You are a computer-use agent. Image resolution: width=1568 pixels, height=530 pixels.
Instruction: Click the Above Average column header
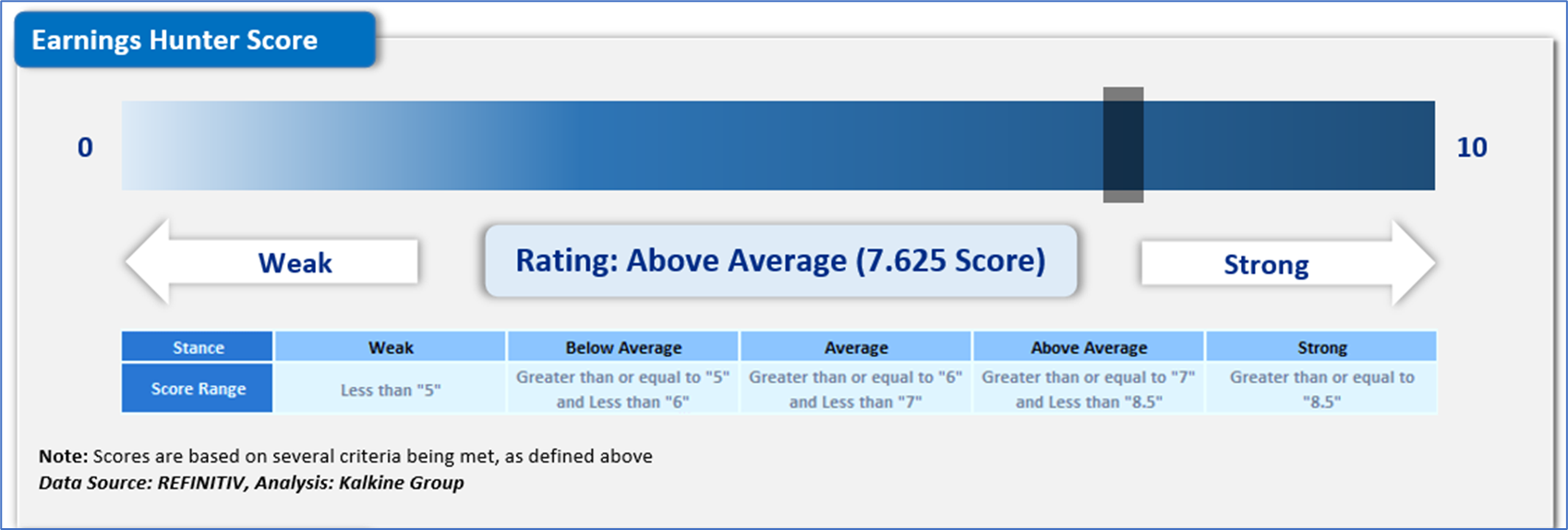pyautogui.click(x=1089, y=347)
